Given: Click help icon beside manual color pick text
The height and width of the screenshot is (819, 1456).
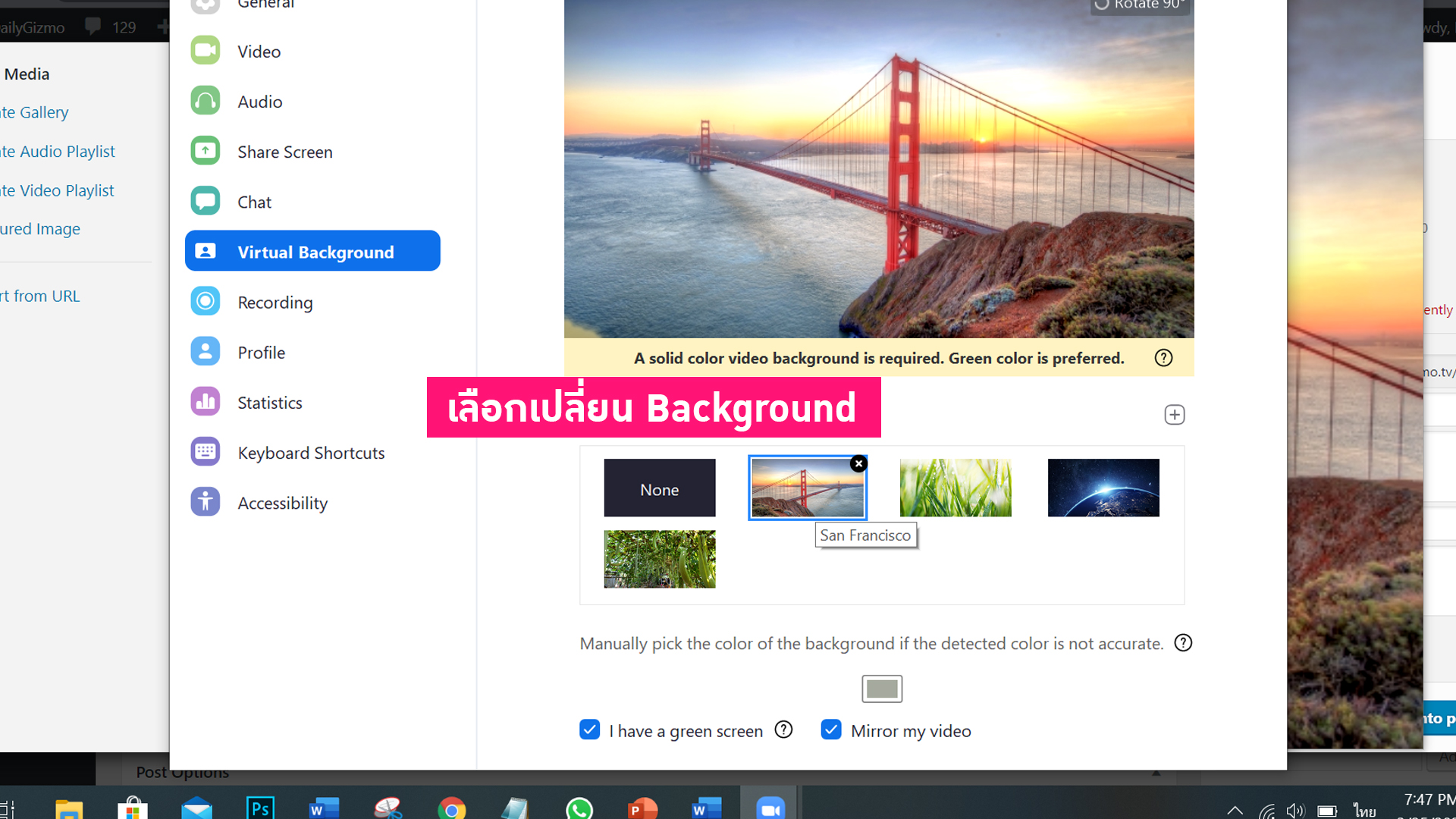Looking at the screenshot, I should click(1183, 643).
